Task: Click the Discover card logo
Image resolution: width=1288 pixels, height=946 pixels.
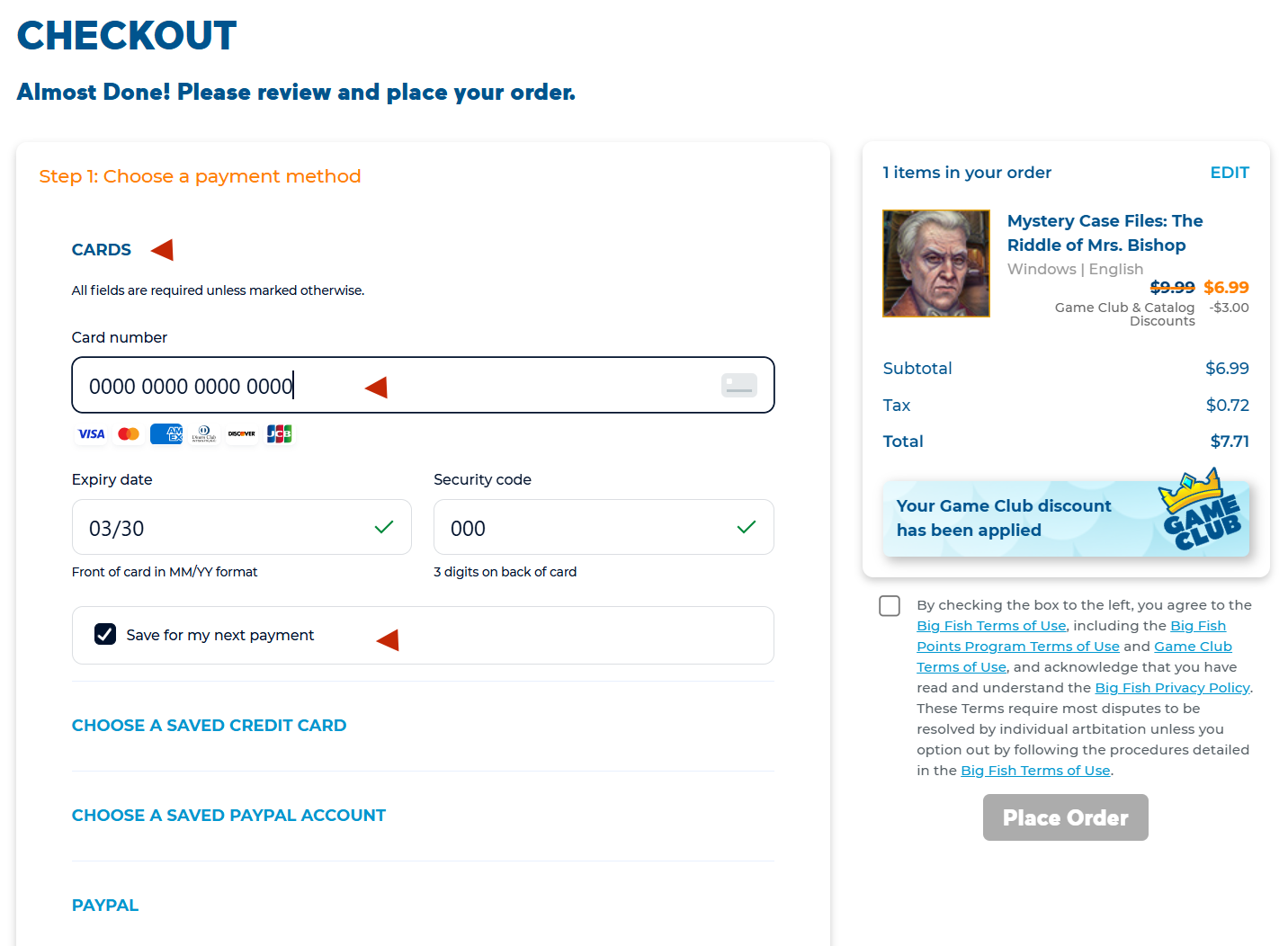Action: (x=241, y=434)
